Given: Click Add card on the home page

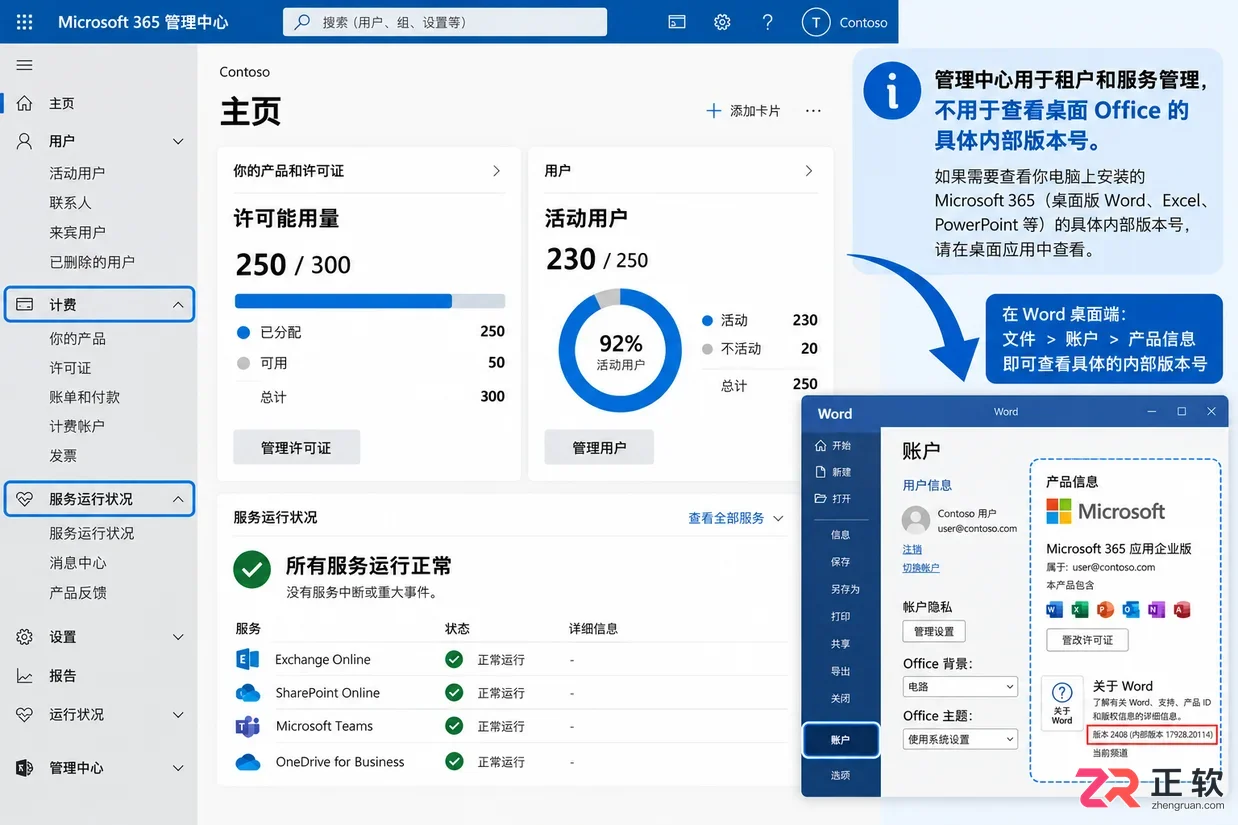Looking at the screenshot, I should point(743,111).
